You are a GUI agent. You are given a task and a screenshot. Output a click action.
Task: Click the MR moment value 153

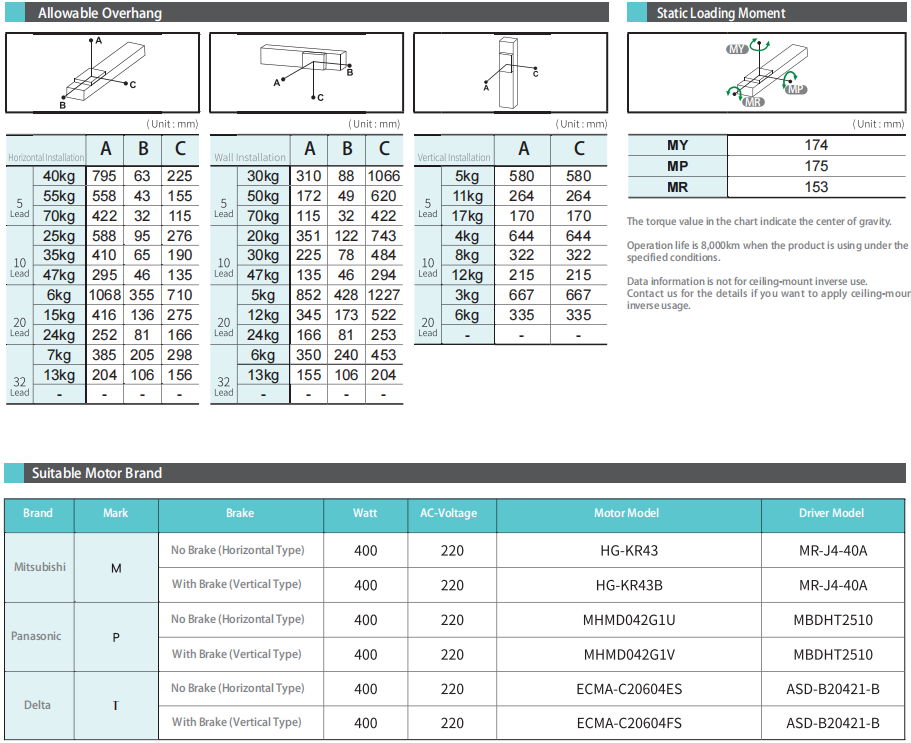[x=816, y=187]
